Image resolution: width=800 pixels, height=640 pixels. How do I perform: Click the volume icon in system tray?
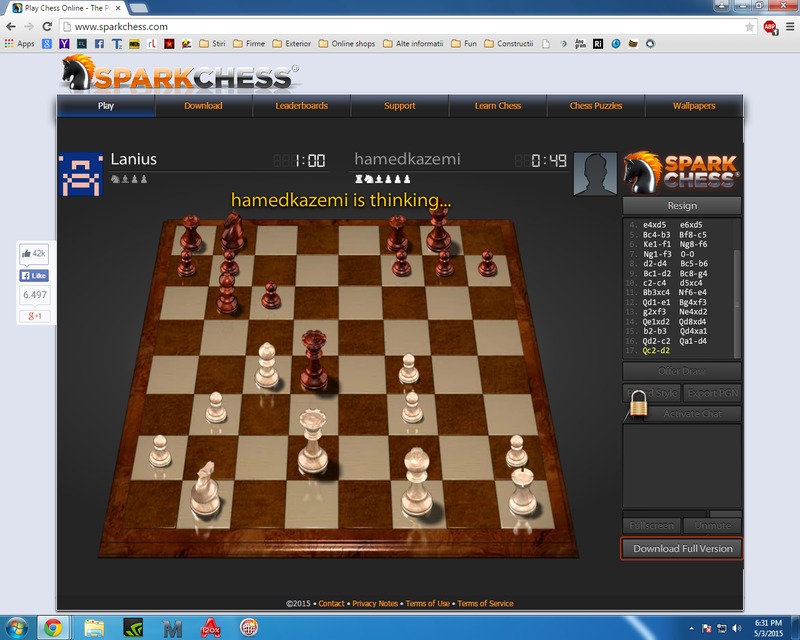coord(736,628)
